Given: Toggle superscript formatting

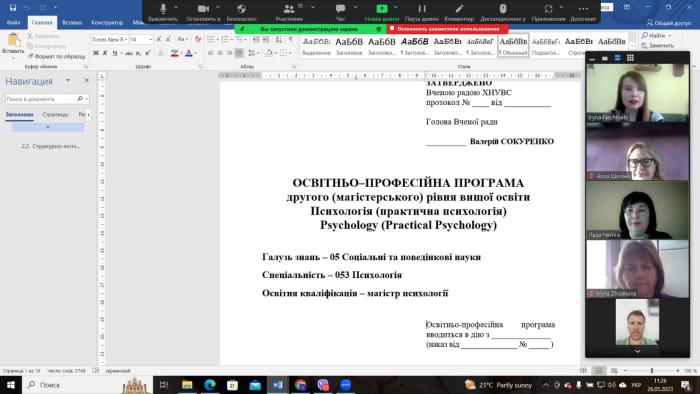Looking at the screenshot, I should coord(148,53).
